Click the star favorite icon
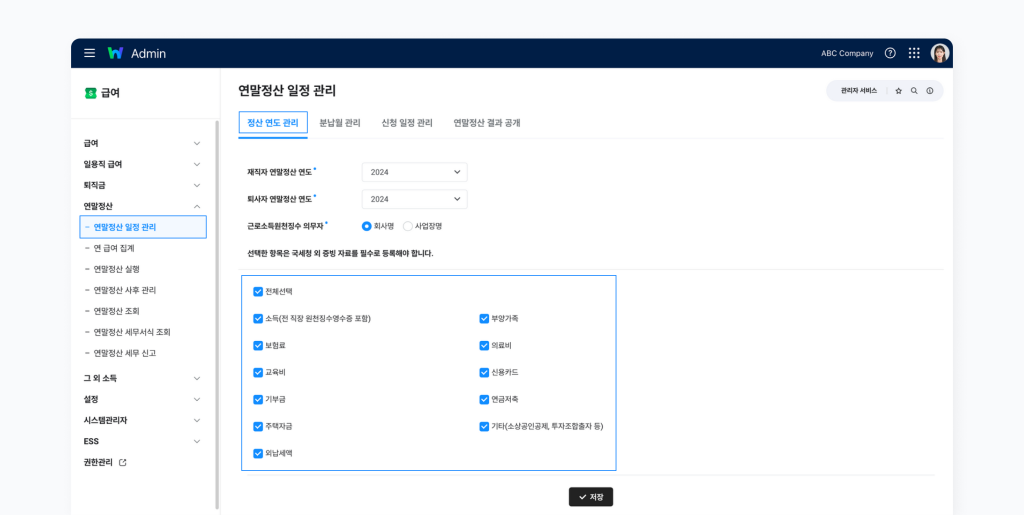 899,91
